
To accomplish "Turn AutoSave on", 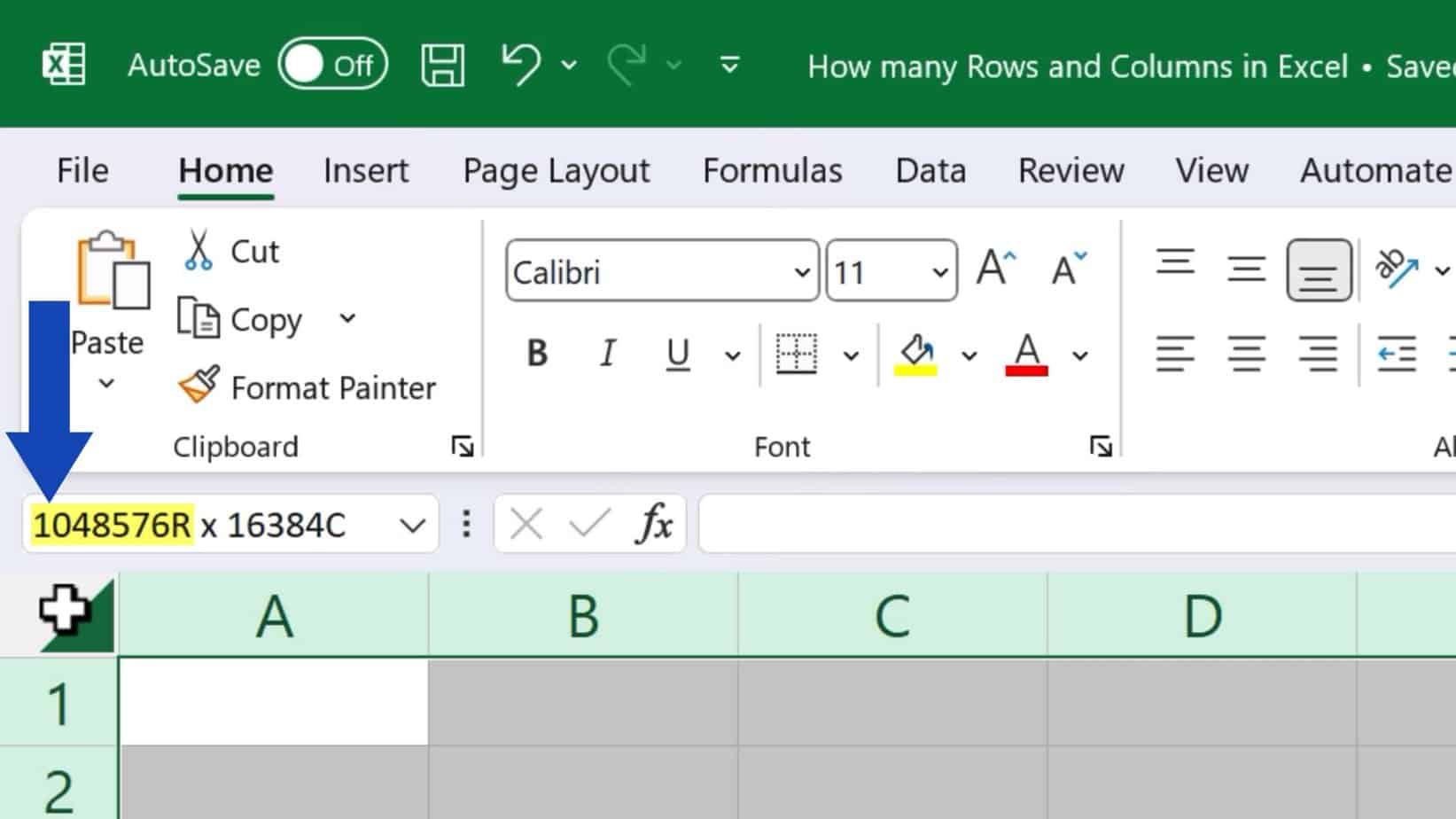I will (x=331, y=65).
